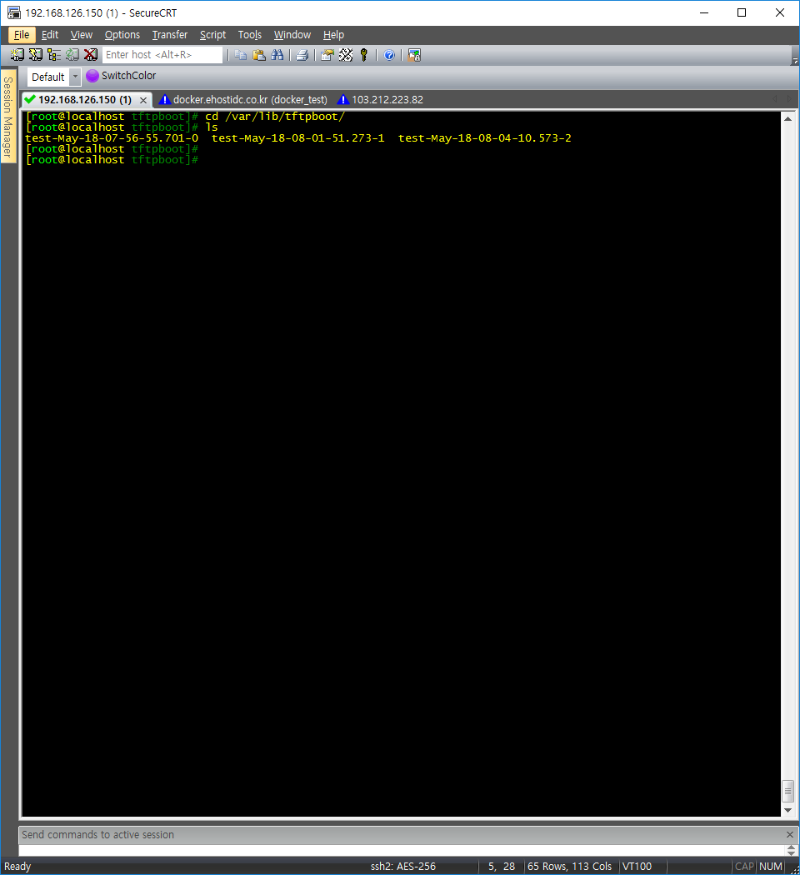Click the Find binoculars icon
Image resolution: width=800 pixels, height=875 pixels.
tap(277, 55)
